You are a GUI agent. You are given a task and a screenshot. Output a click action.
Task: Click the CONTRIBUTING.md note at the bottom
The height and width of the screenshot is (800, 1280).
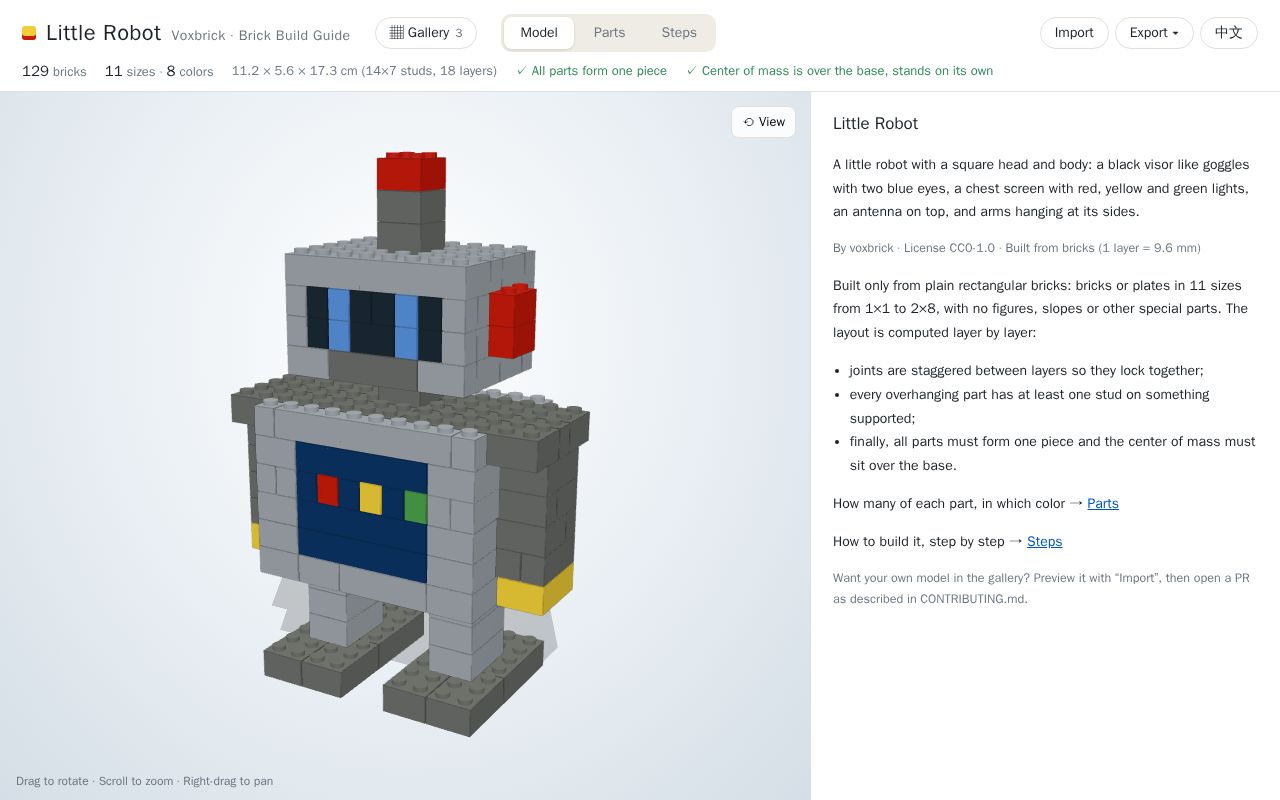1041,589
